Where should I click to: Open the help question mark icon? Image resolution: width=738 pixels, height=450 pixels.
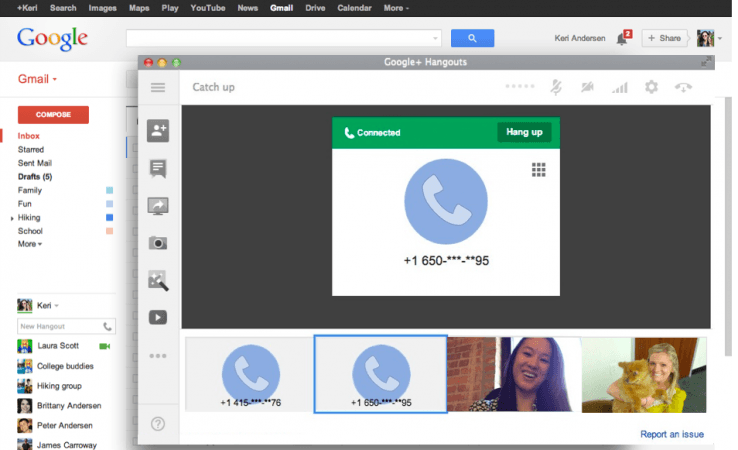158,424
